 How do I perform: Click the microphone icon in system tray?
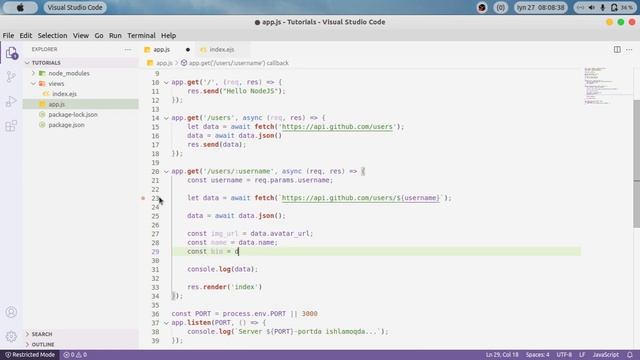602,7
